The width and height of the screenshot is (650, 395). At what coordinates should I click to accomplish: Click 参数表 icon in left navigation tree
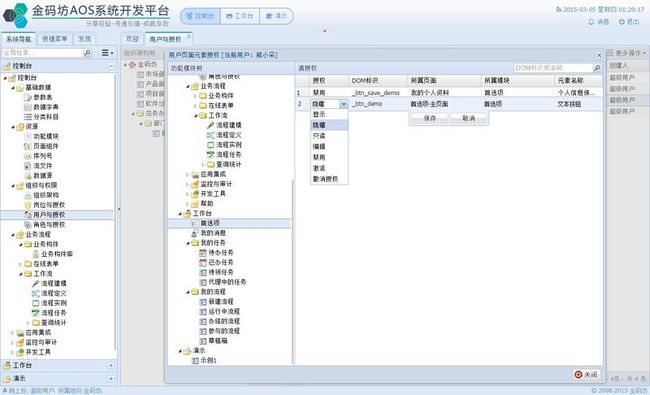point(27,97)
